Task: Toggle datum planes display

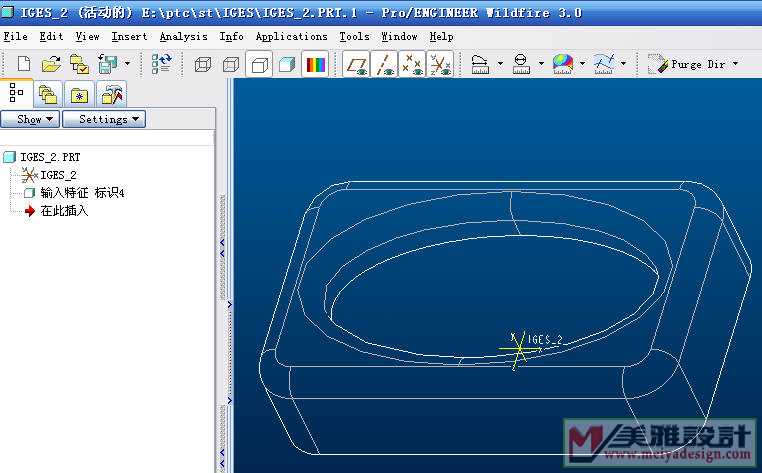Action: point(356,64)
